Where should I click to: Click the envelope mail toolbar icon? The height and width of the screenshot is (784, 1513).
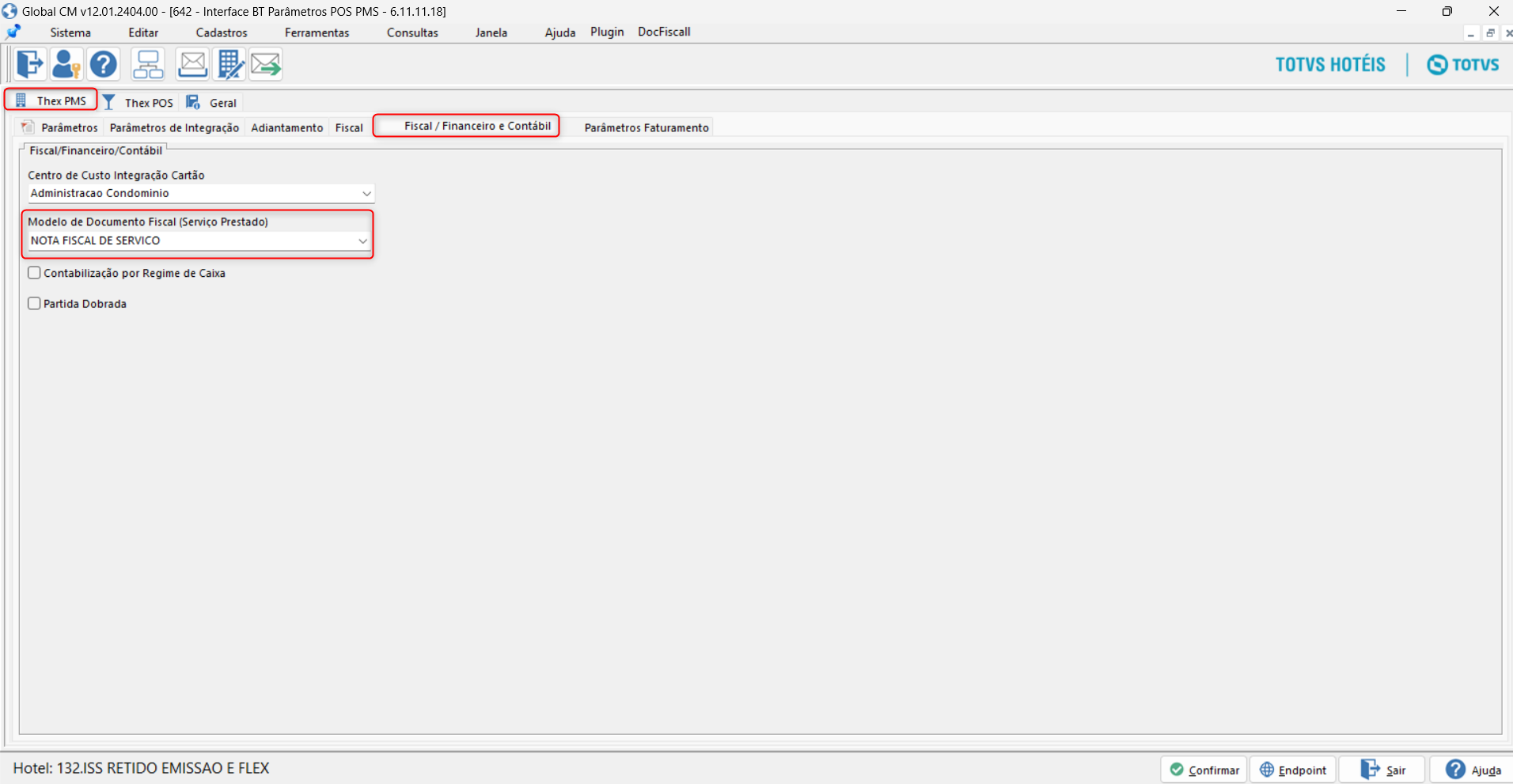pos(192,64)
